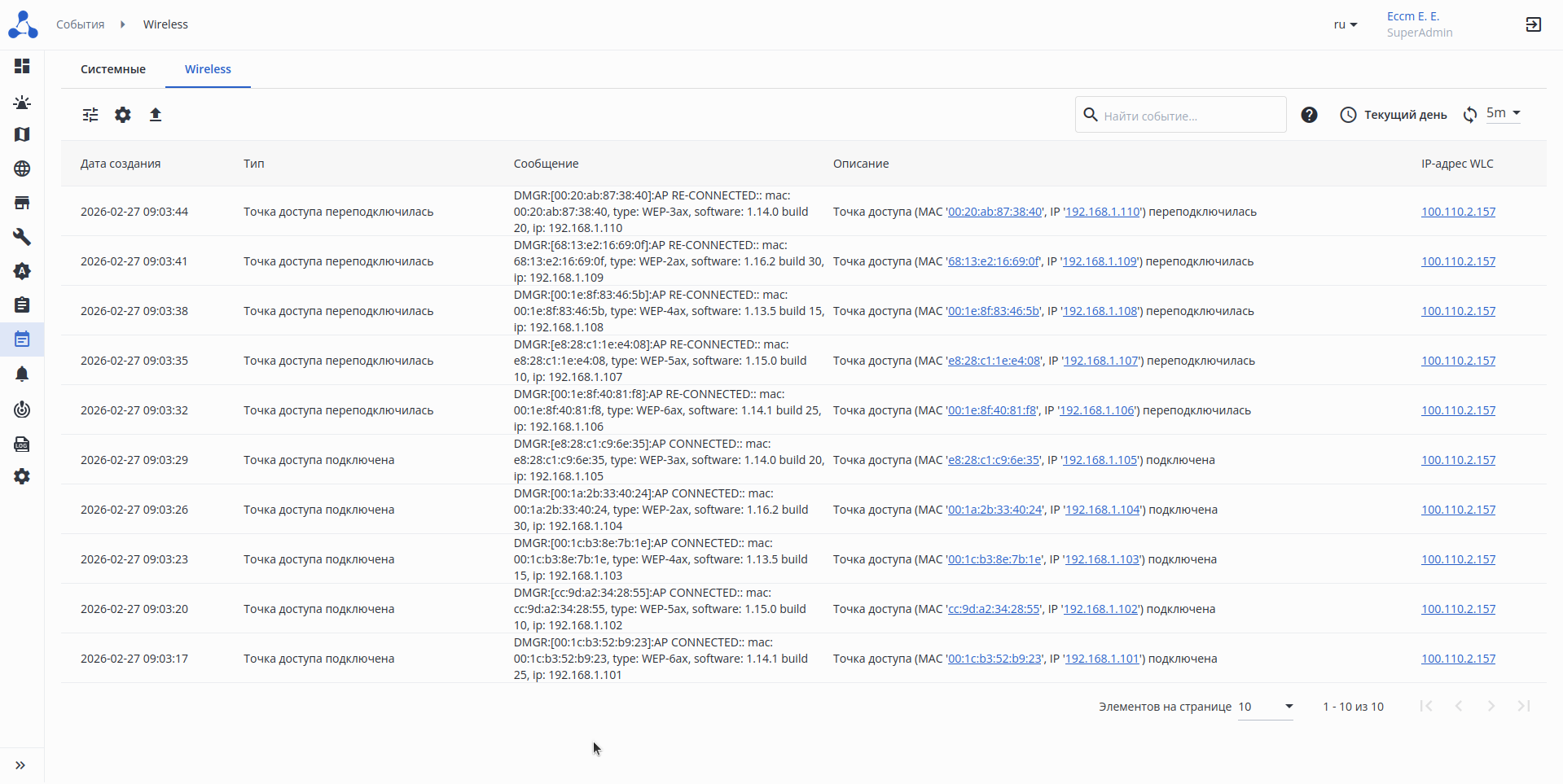Expand the sidebar with double chevron
The width and height of the screenshot is (1563, 784).
click(20, 765)
